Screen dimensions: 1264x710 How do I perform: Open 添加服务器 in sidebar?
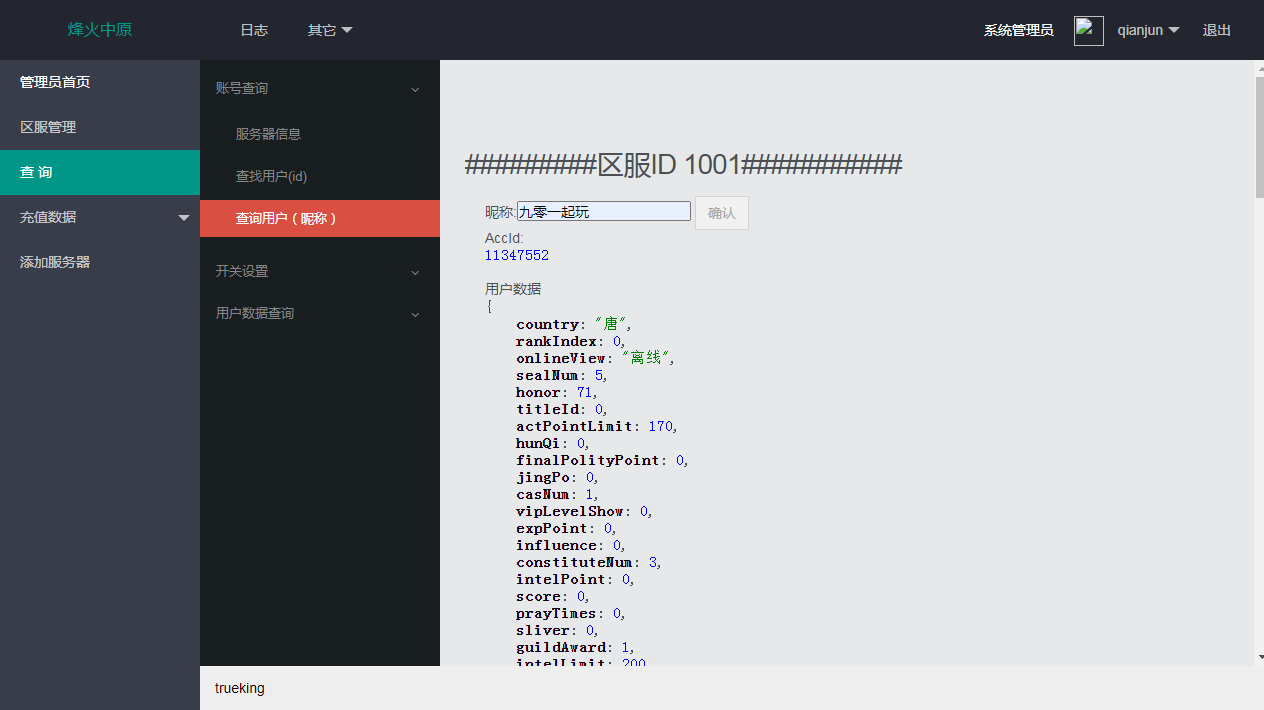[55, 262]
